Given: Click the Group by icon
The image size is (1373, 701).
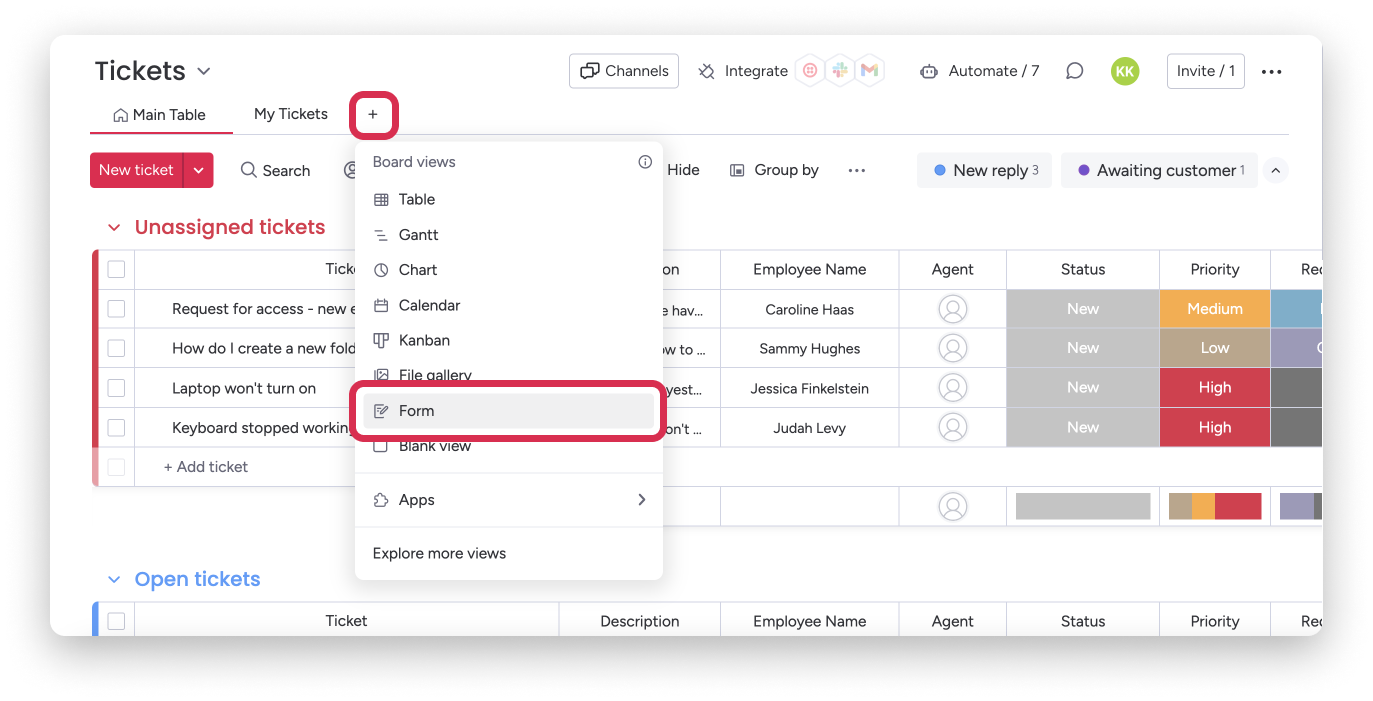Looking at the screenshot, I should [737, 171].
